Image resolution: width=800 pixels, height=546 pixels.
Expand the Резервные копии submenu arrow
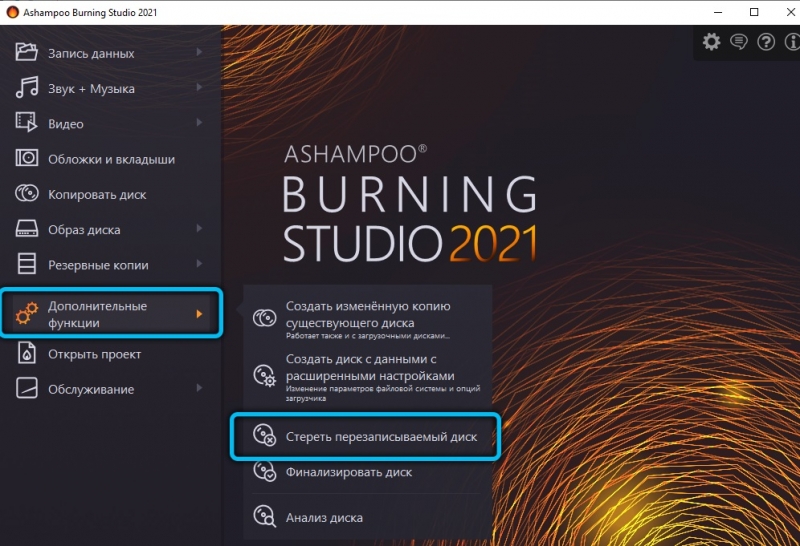pyautogui.click(x=199, y=264)
